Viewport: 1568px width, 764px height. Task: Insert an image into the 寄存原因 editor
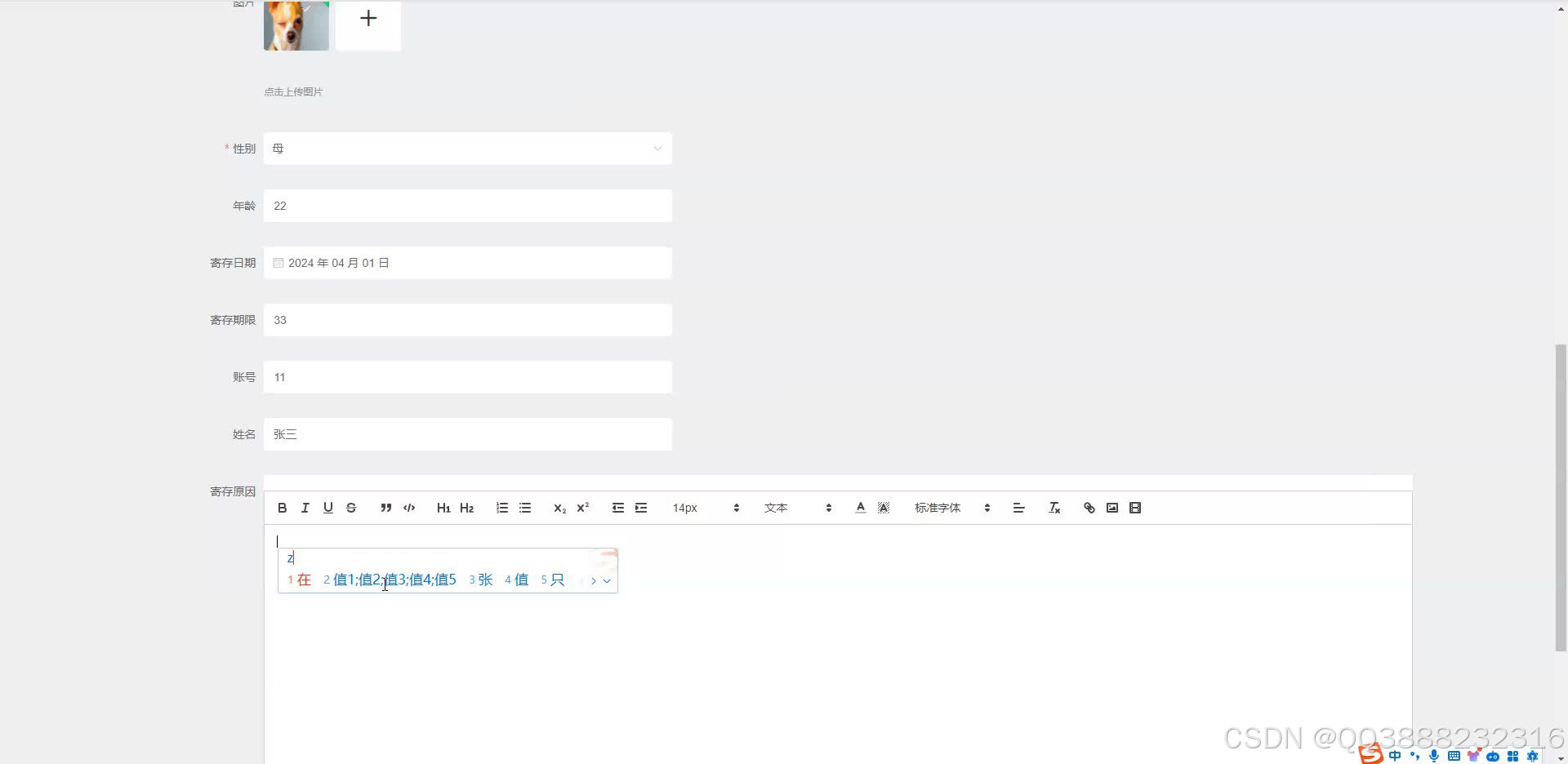tap(1111, 507)
